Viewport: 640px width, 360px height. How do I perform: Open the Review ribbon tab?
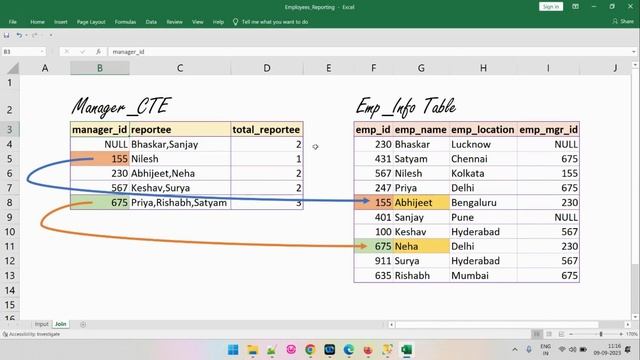[174, 22]
